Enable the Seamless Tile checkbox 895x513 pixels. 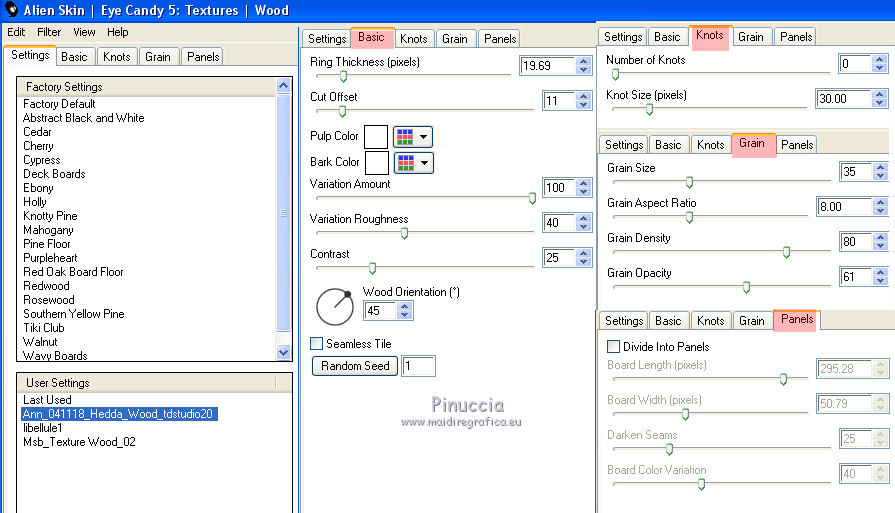pos(316,344)
